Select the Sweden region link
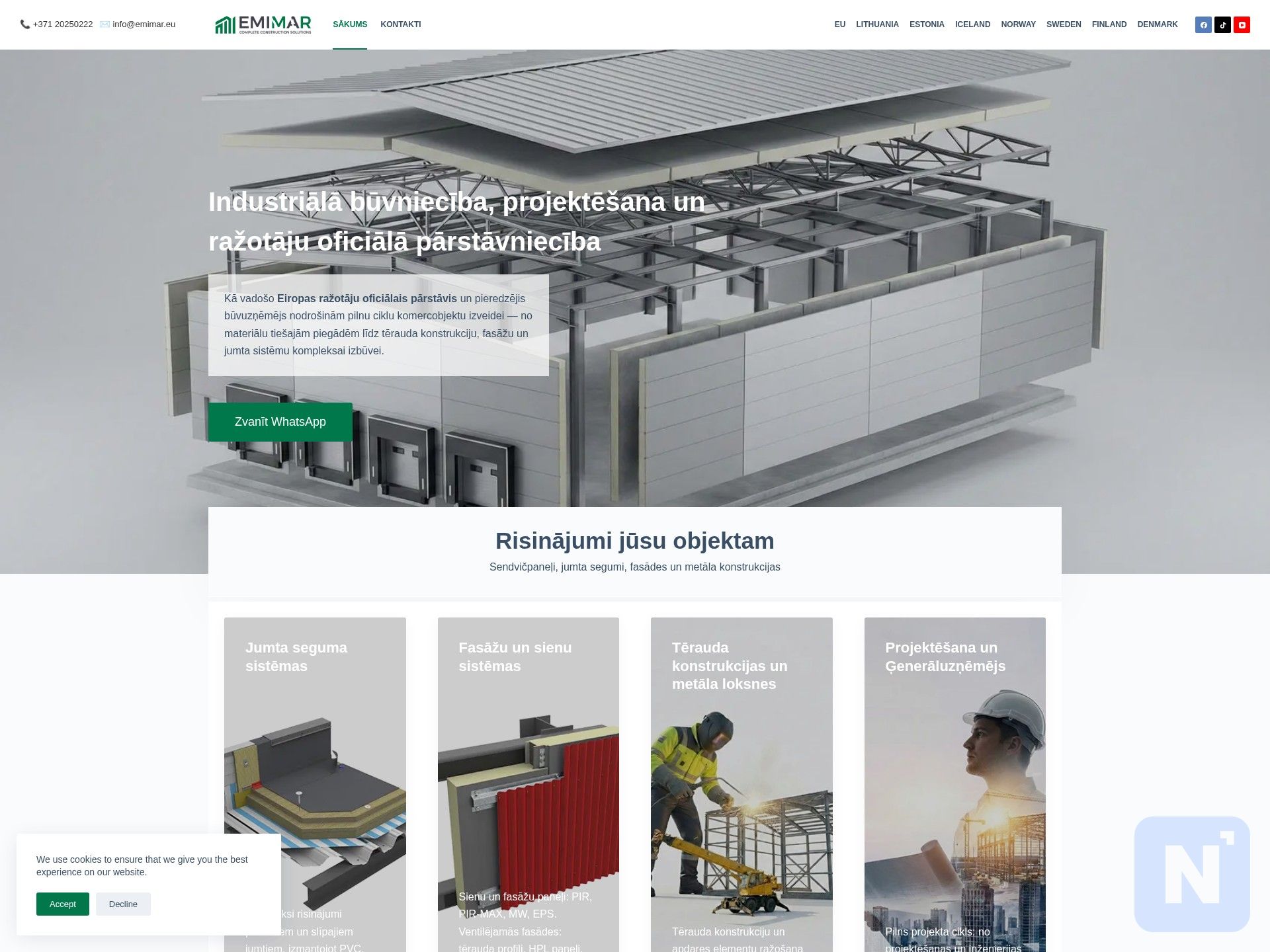This screenshot has width=1270, height=952. (1064, 24)
